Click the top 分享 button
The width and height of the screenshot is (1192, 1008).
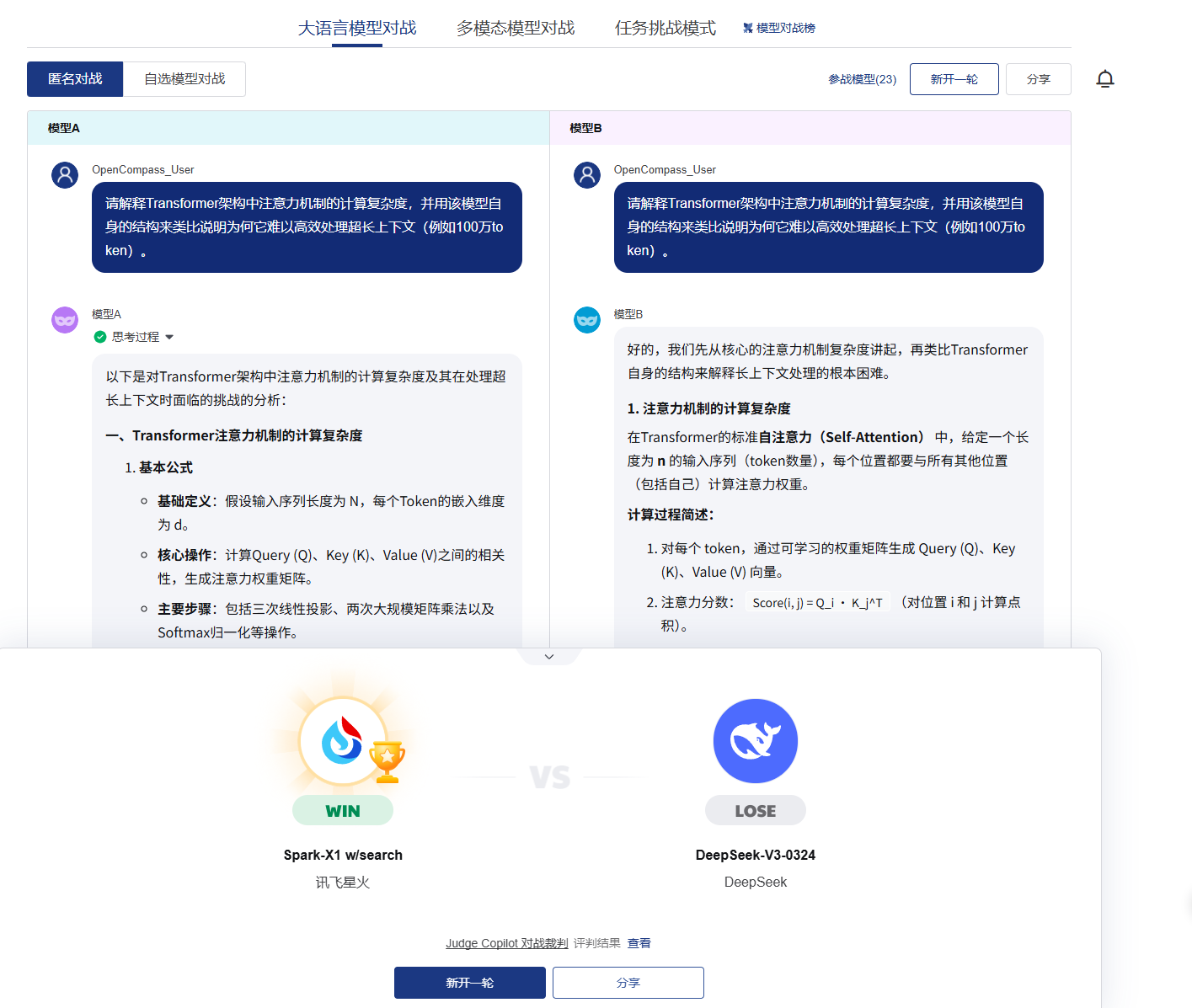(1039, 79)
